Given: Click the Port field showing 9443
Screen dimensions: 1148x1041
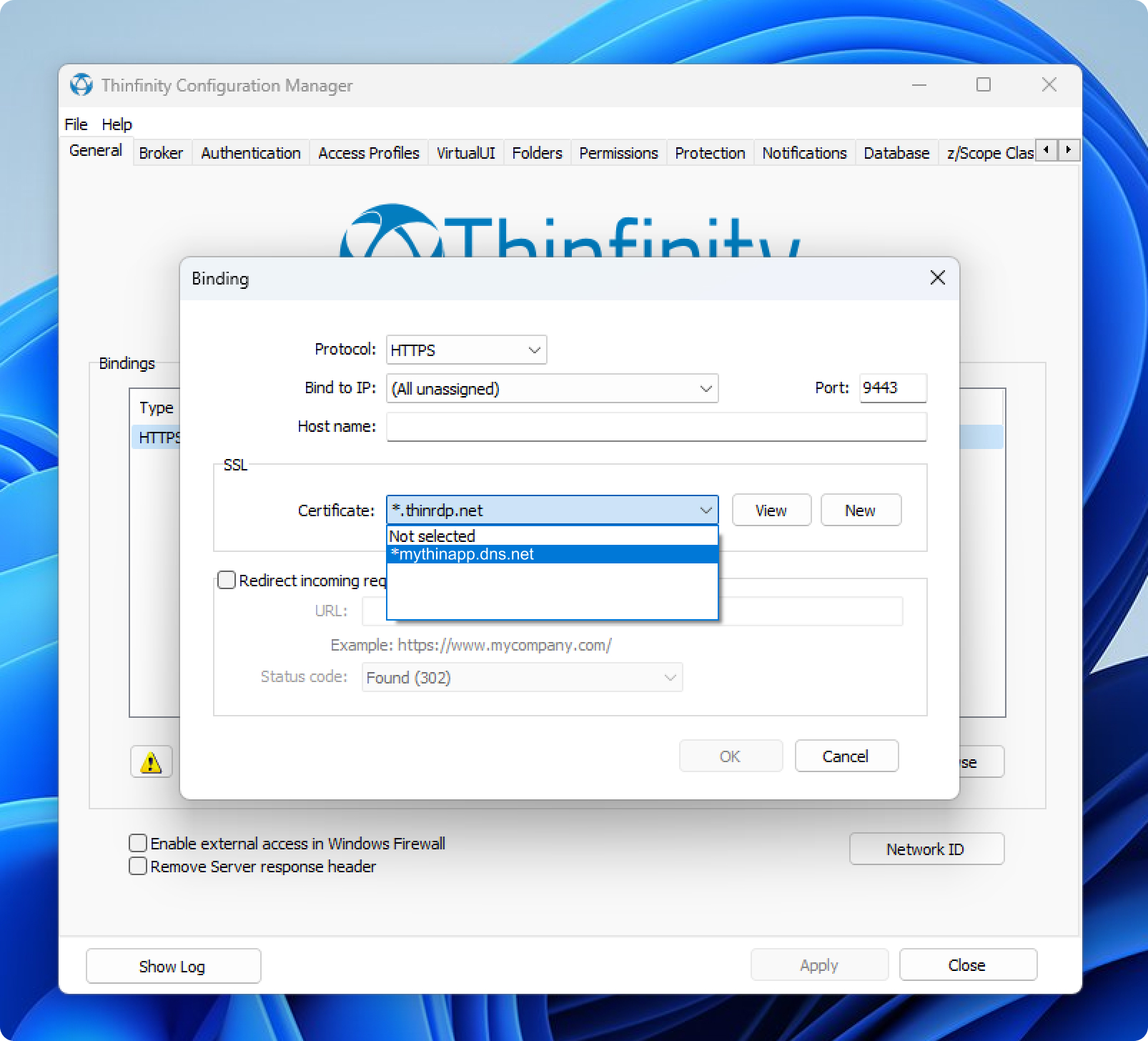Looking at the screenshot, I should click(893, 388).
